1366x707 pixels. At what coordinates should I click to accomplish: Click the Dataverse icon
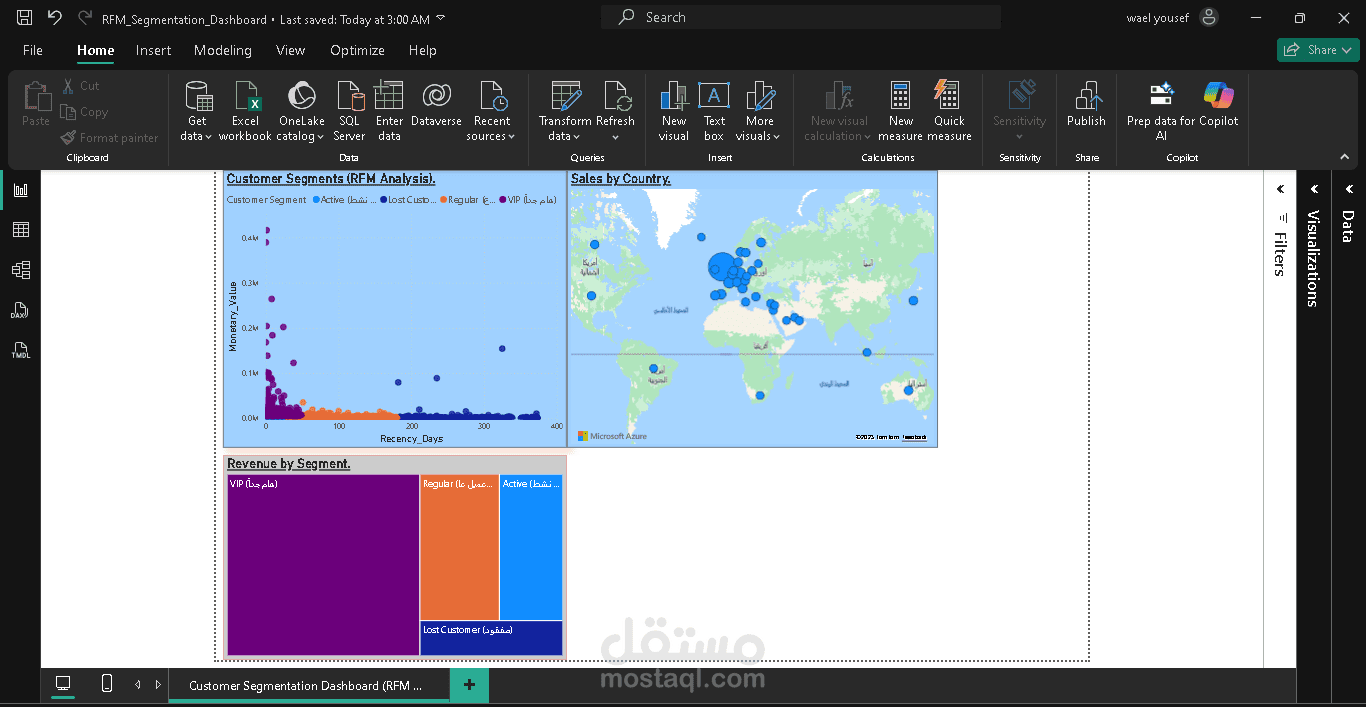436,98
